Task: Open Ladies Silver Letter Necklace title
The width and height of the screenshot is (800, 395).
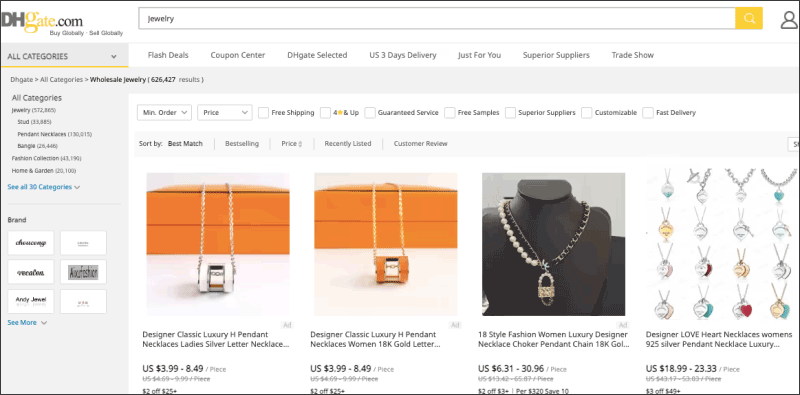Action: [x=216, y=339]
